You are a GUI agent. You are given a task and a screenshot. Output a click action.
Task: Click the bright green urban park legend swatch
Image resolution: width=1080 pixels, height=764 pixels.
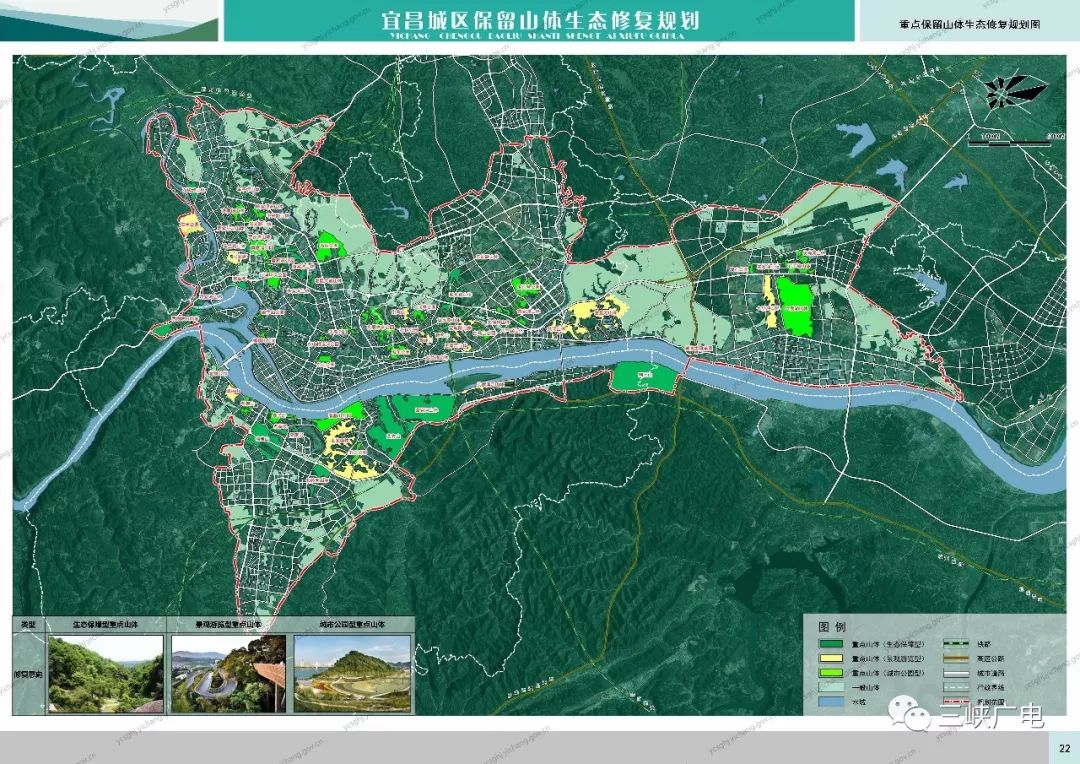(x=830, y=675)
